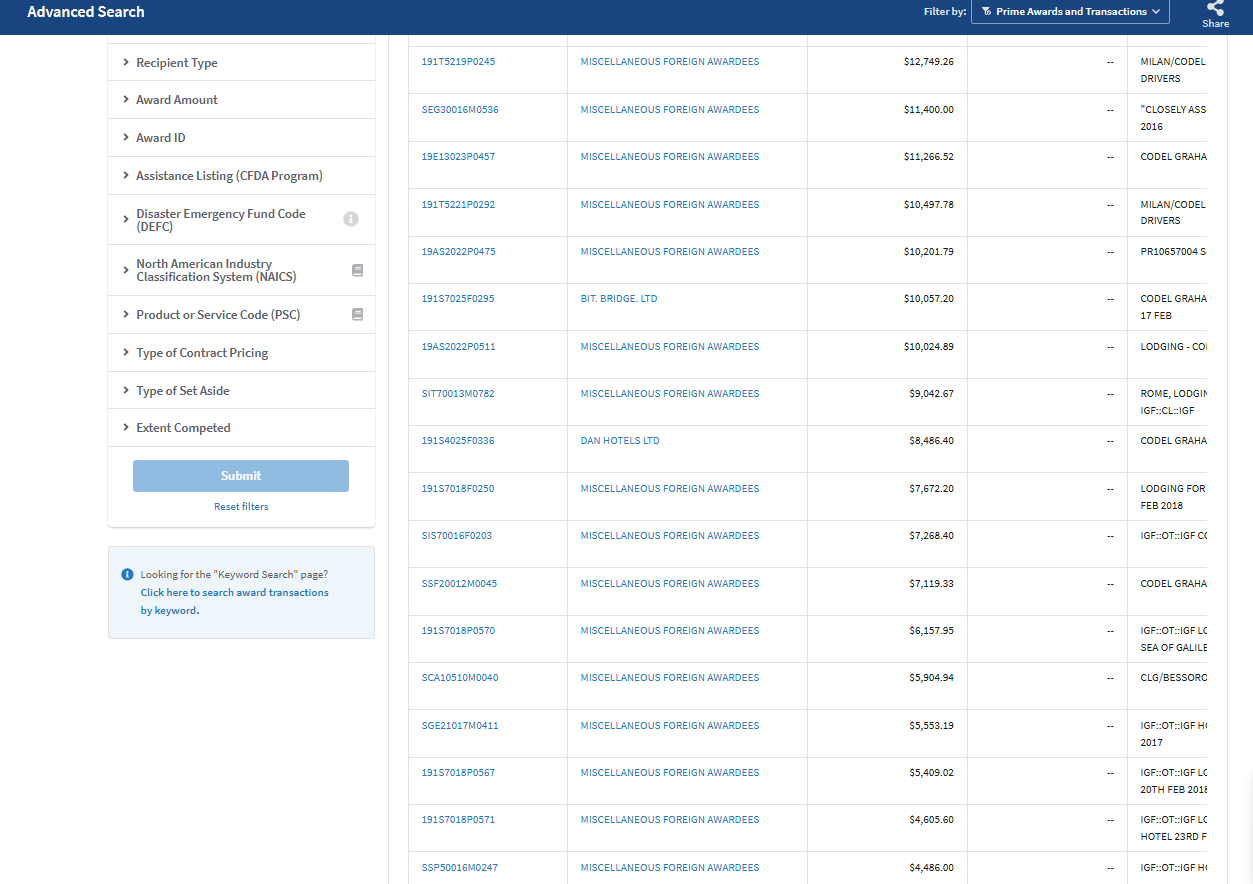Open recipient BIT. BRIDGE. LTD

coord(619,299)
